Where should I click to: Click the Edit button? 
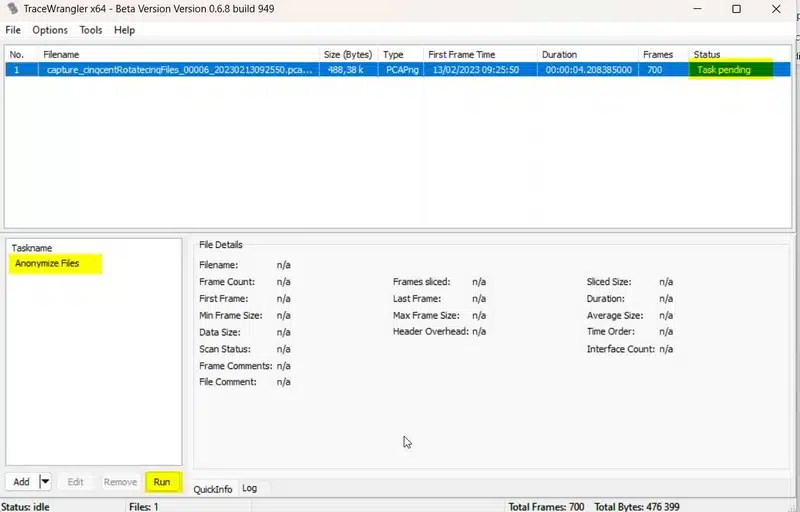(x=76, y=482)
